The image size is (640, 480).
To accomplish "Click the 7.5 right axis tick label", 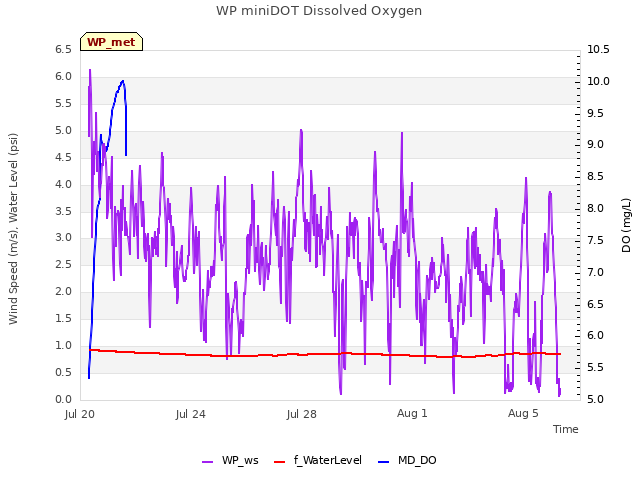I will coord(595,240).
